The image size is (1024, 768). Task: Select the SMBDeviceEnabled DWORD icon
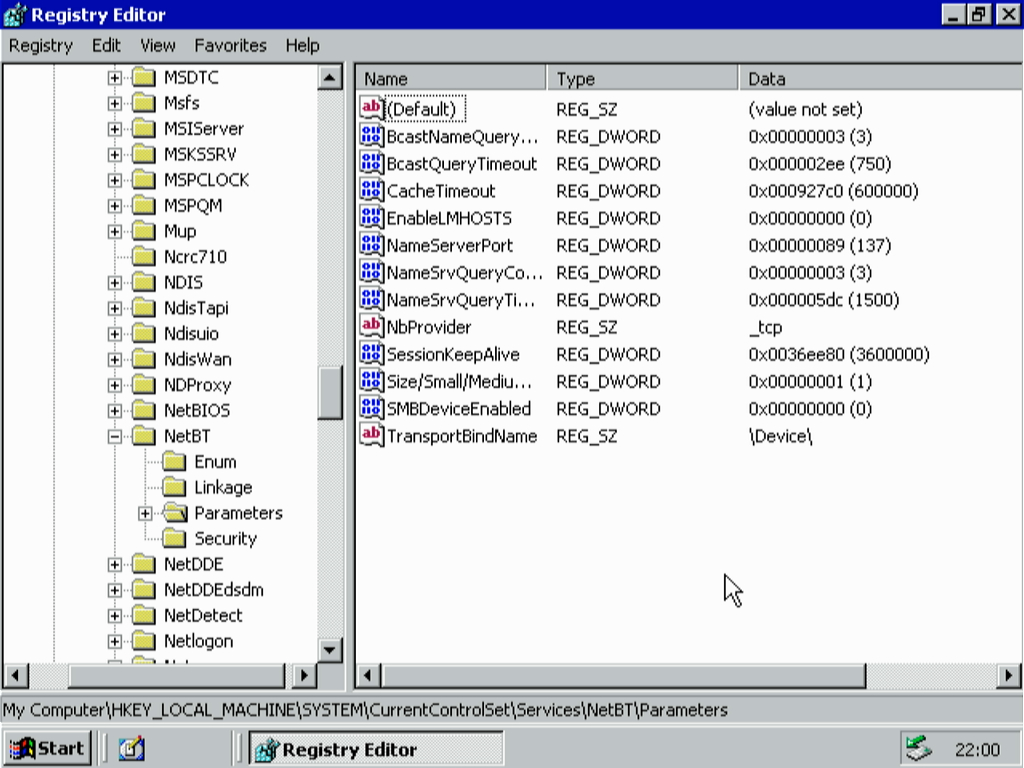(371, 408)
